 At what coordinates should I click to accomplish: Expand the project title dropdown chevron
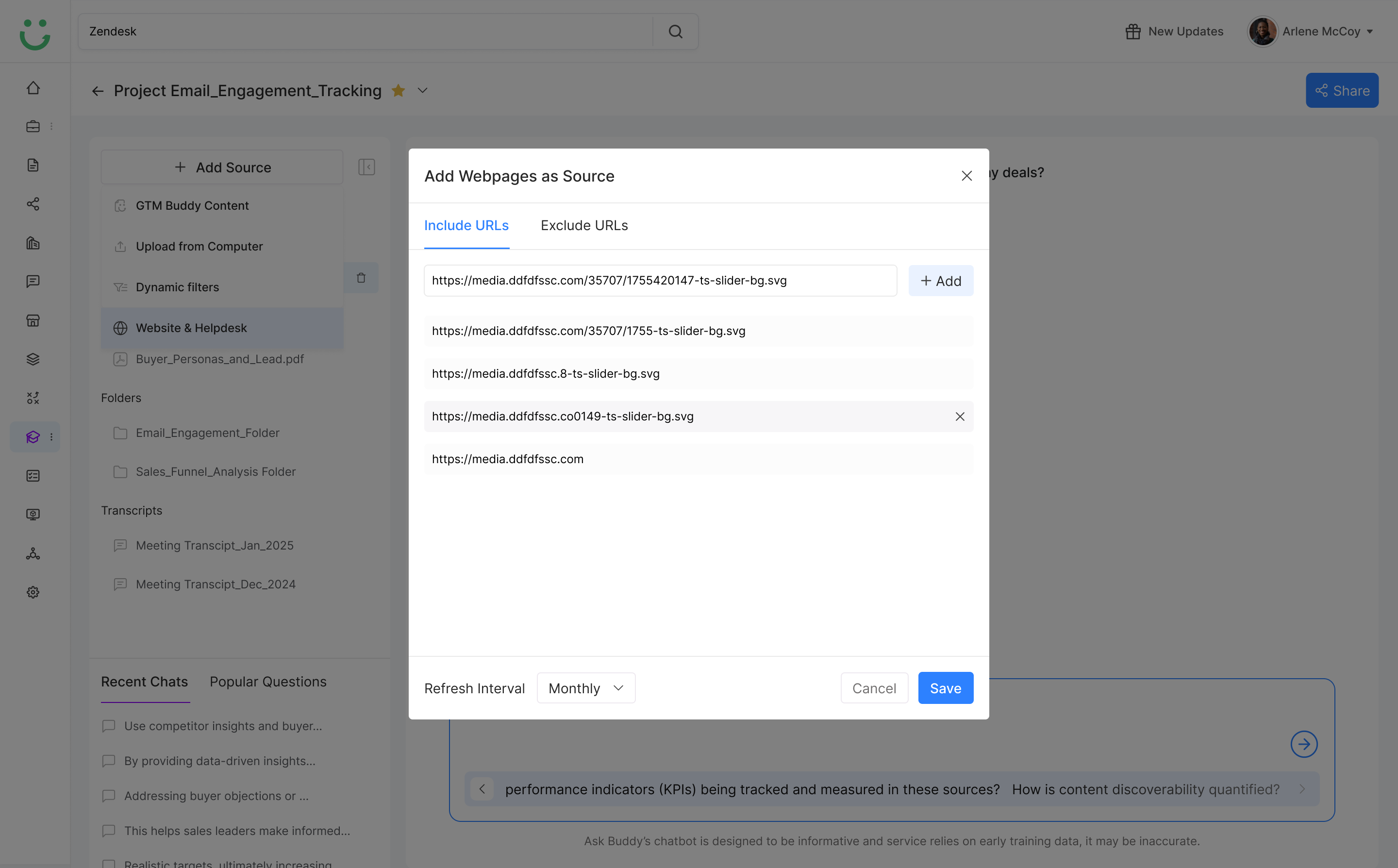(422, 90)
